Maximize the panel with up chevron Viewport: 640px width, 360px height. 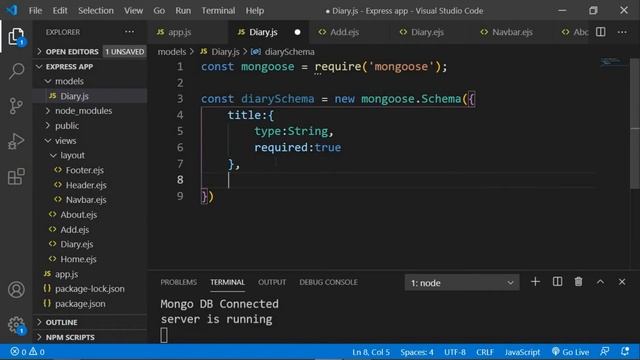[600, 282]
